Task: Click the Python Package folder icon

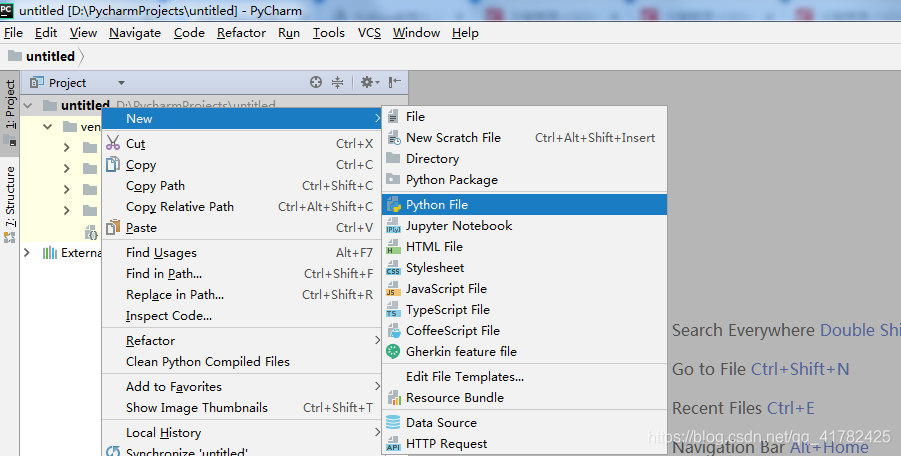Action: pyautogui.click(x=393, y=179)
